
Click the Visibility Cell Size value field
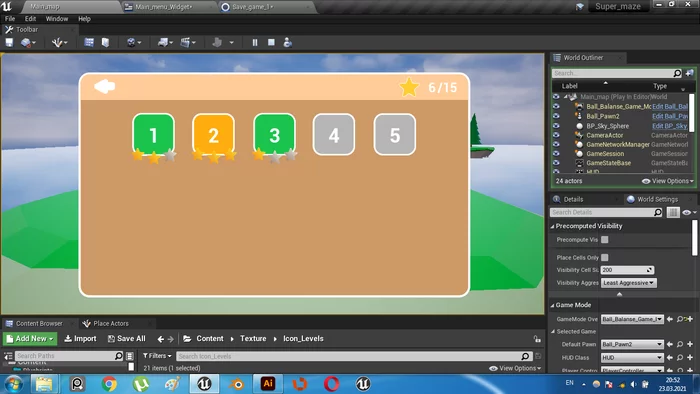tap(627, 270)
